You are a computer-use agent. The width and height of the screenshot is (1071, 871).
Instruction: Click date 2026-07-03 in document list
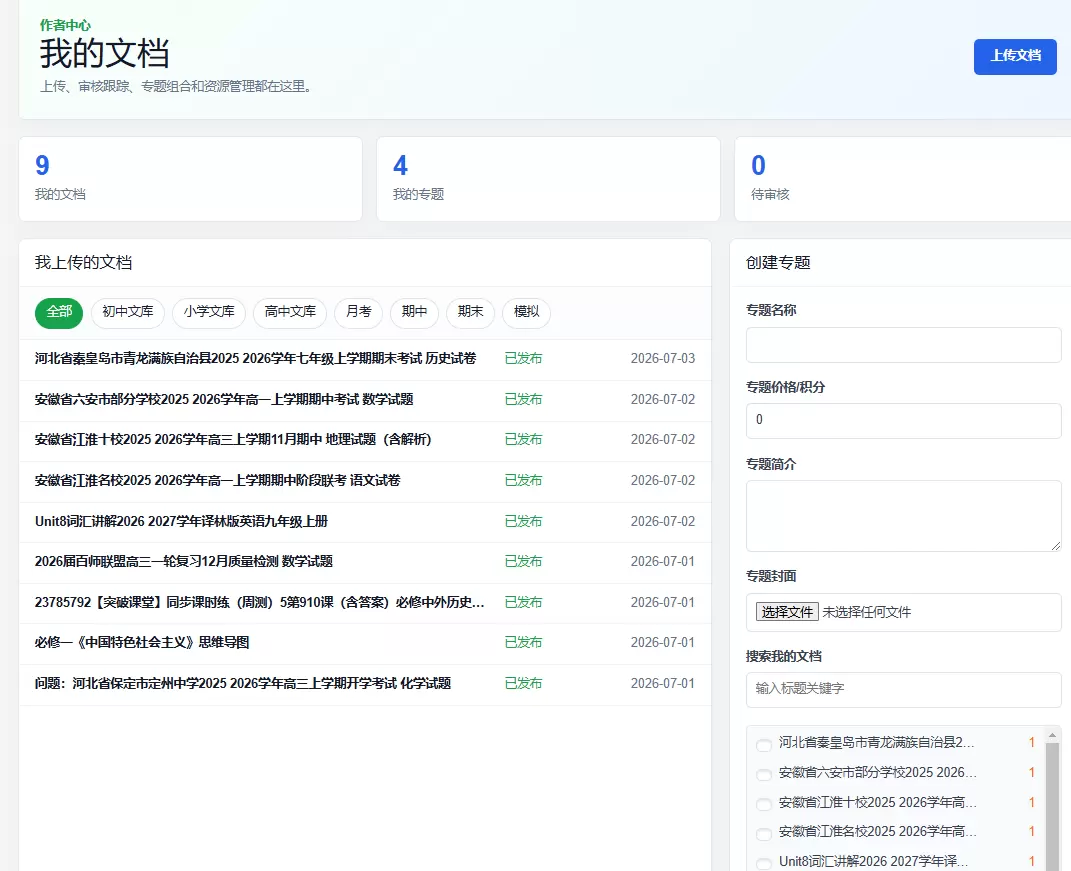[663, 359]
